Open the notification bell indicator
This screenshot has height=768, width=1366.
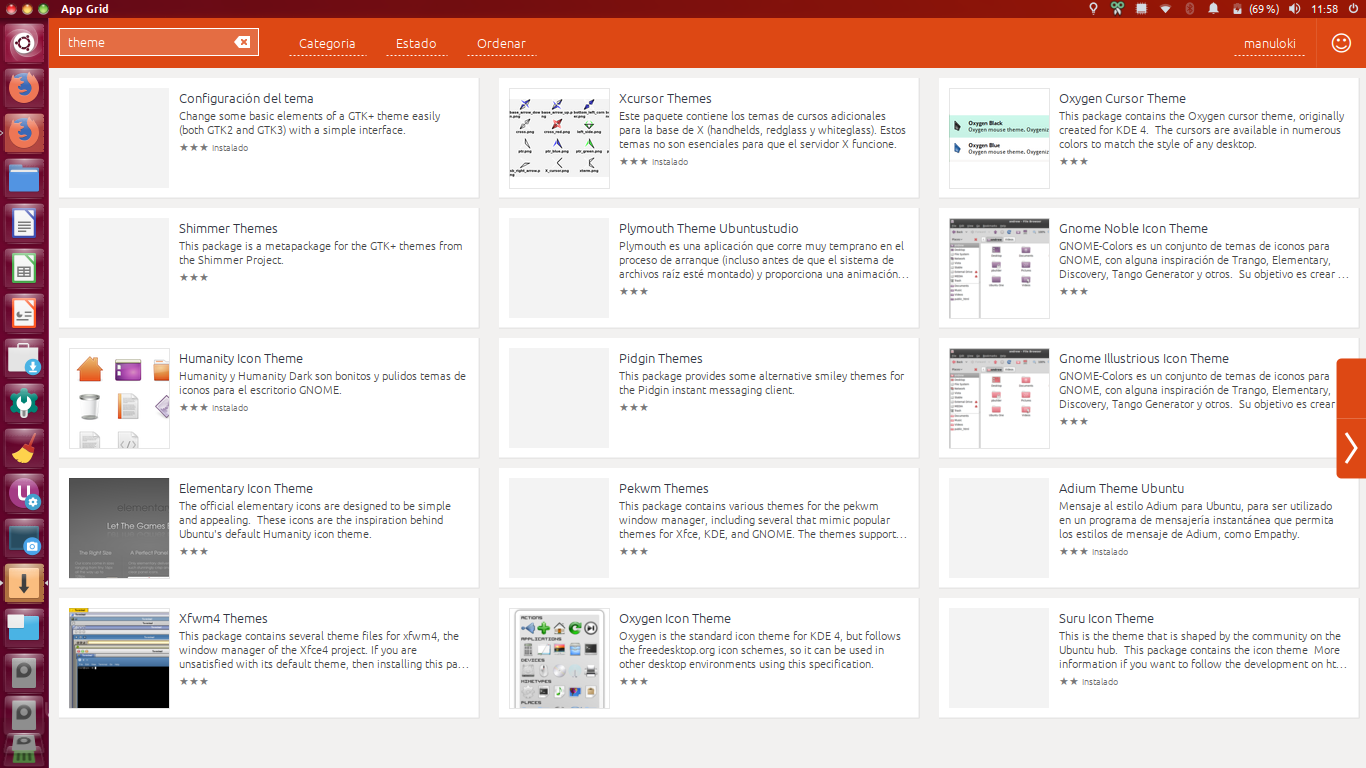tap(1213, 9)
